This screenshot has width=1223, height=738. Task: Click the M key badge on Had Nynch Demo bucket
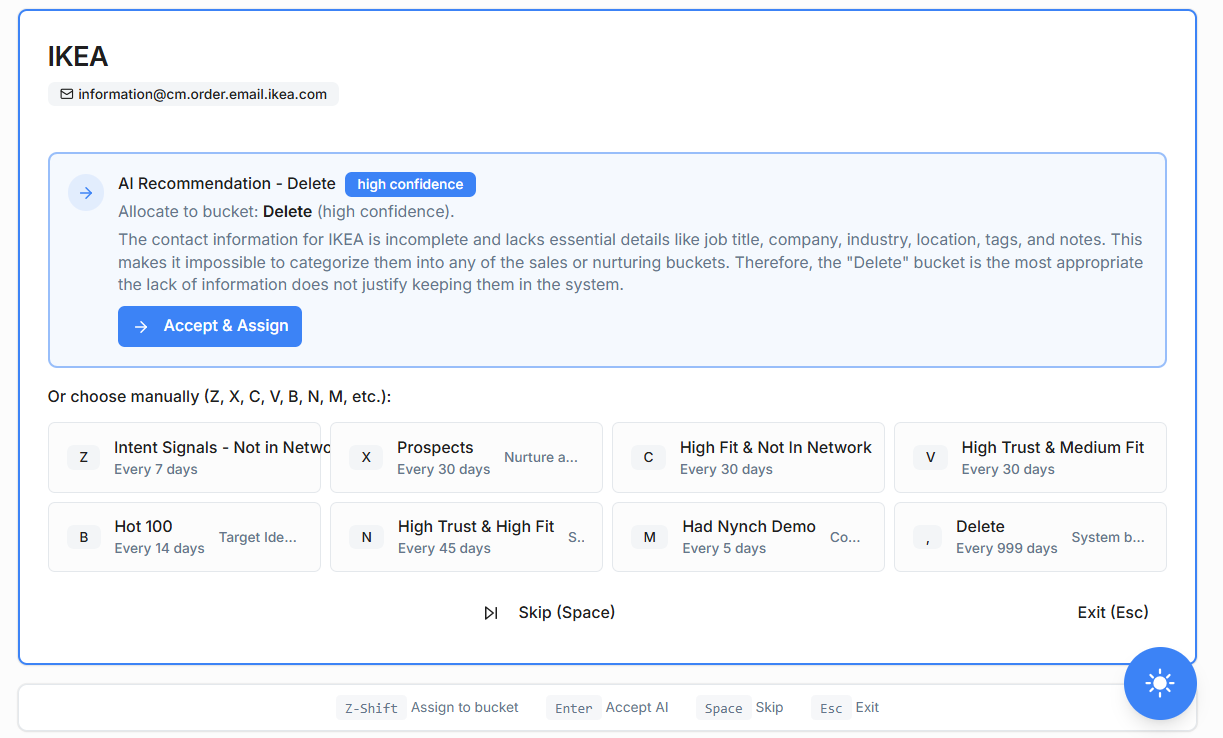point(648,537)
